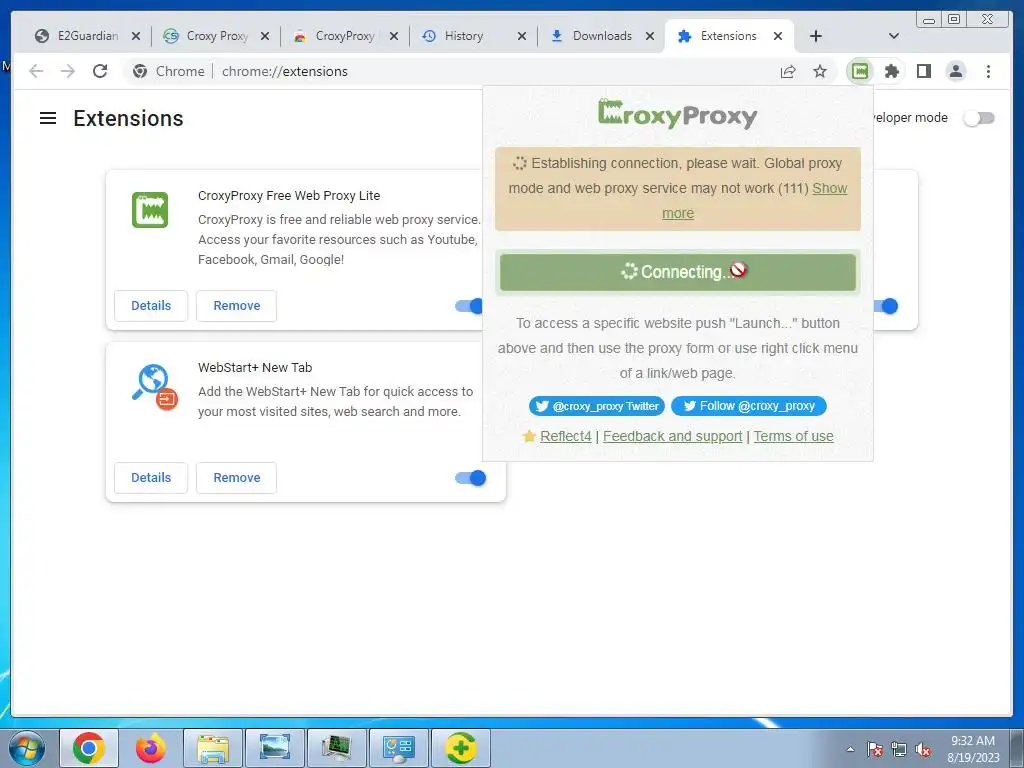The image size is (1024, 768).
Task: Open Windows Explorer folder in taskbar
Action: coord(213,748)
